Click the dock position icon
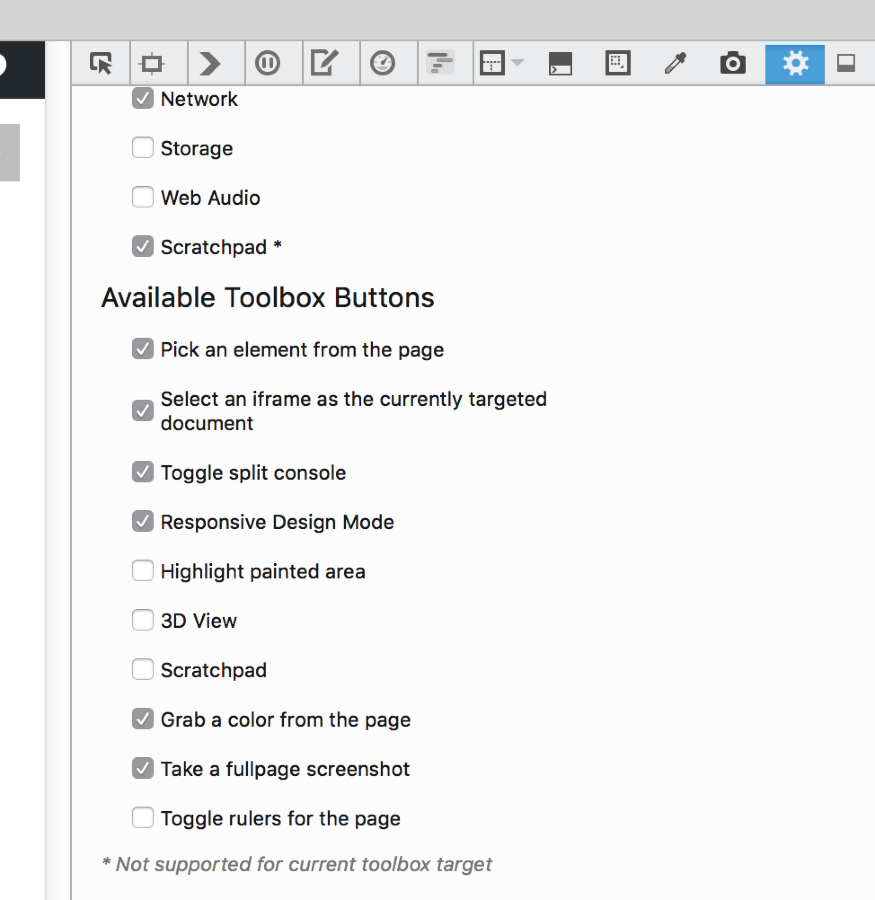875x900 pixels. (x=846, y=64)
